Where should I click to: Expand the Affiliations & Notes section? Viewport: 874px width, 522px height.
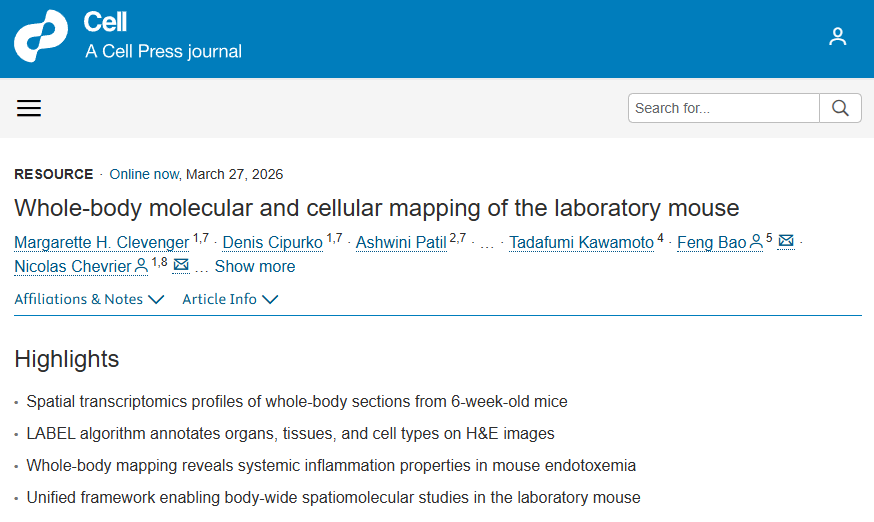point(89,299)
